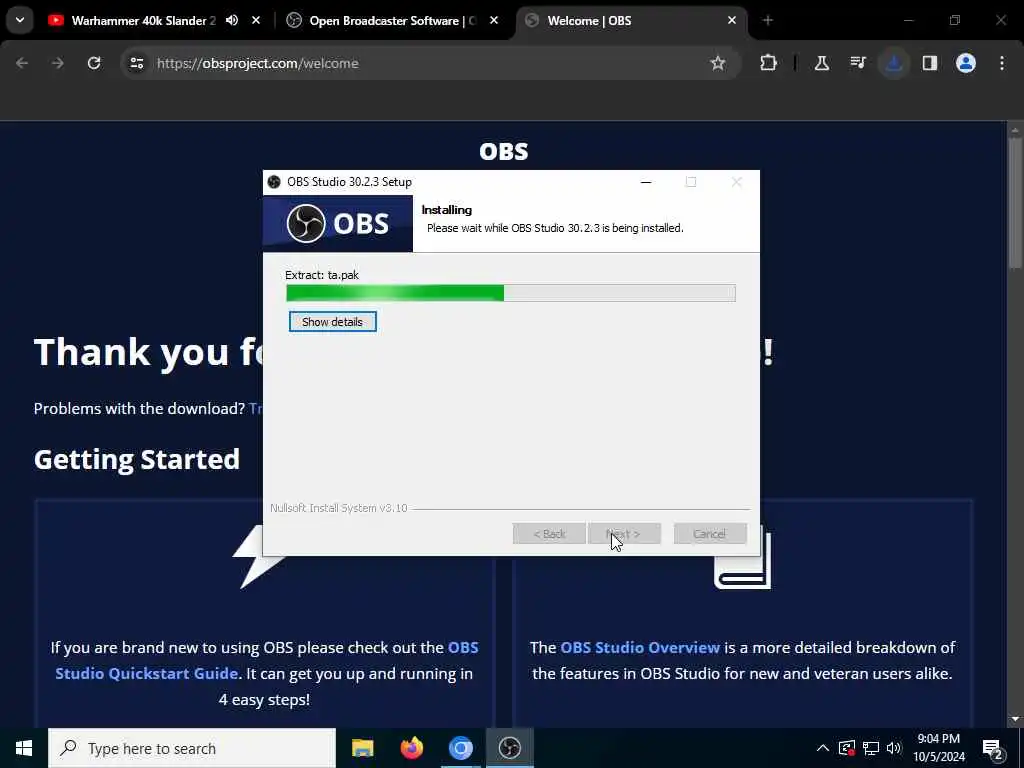Open the browser extensions puzzle icon
Viewport: 1024px width, 768px height.
(x=769, y=63)
